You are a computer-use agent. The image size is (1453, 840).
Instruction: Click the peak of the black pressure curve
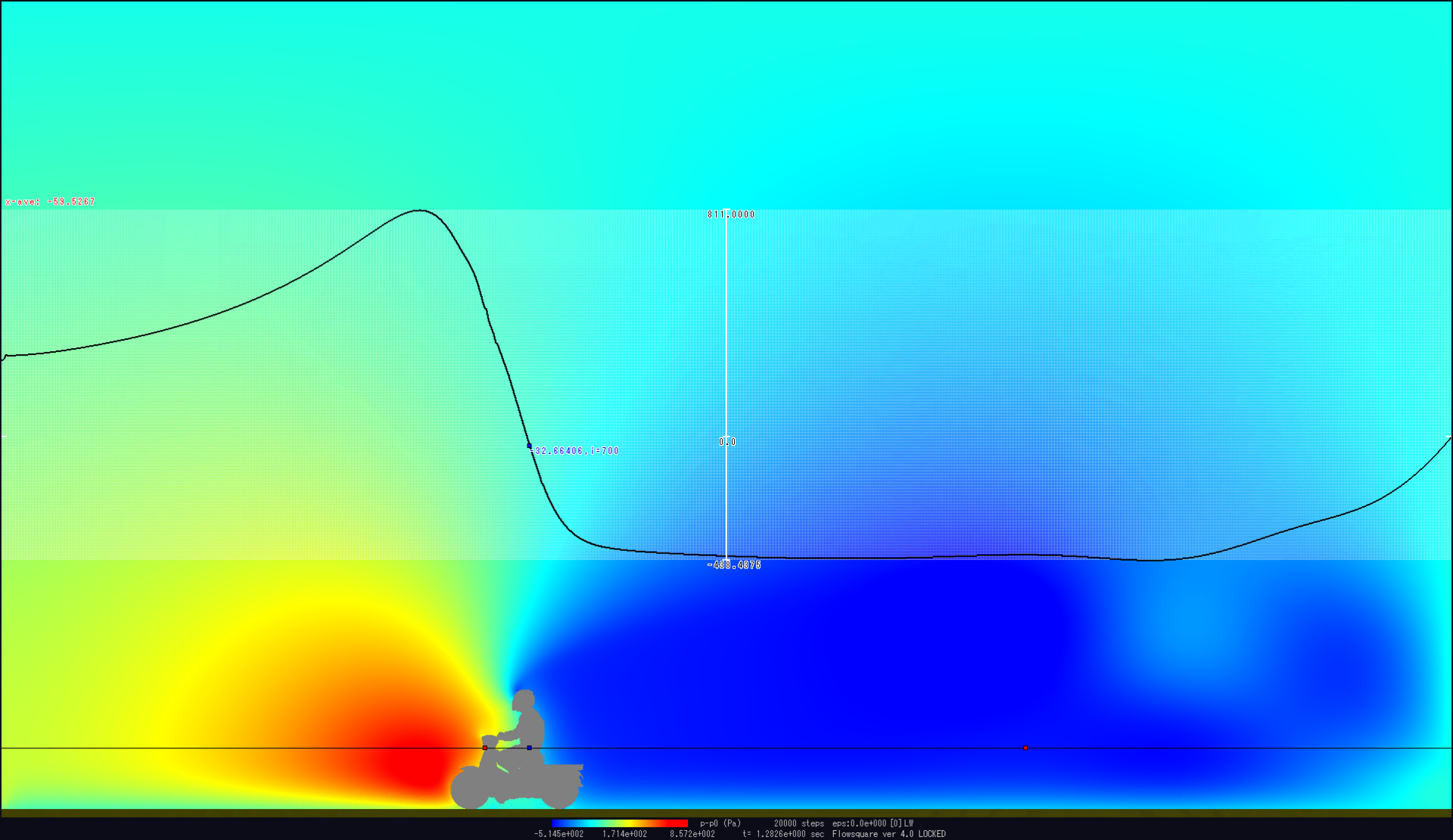click(420, 210)
